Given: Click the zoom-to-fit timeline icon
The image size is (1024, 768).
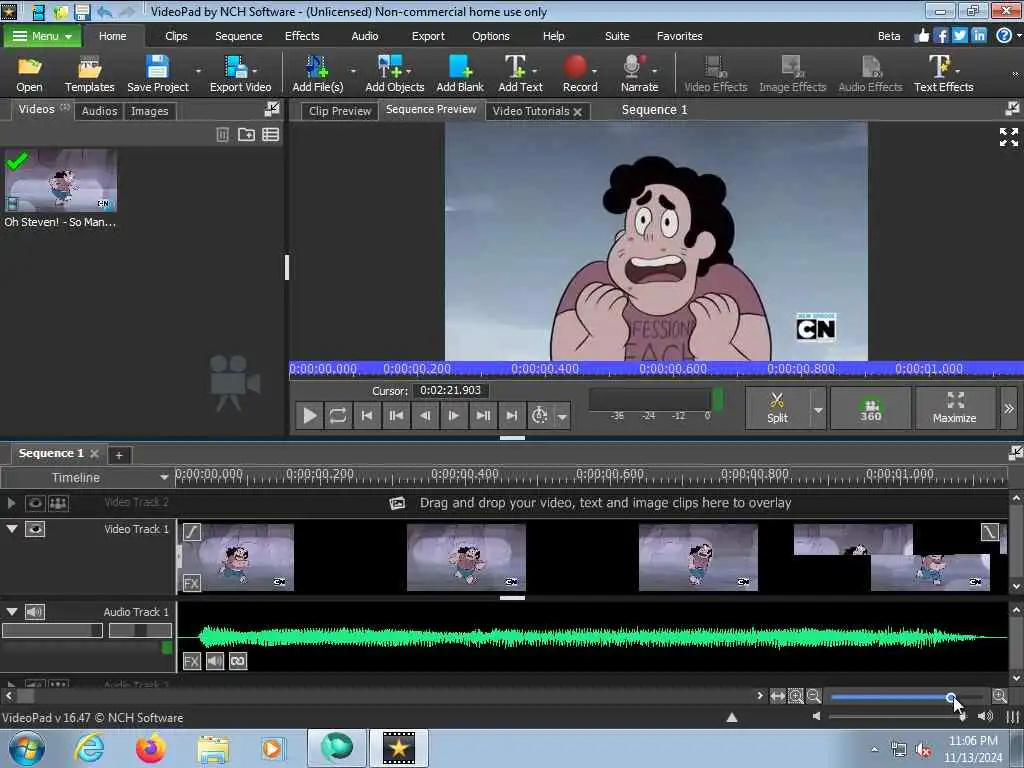Looking at the screenshot, I should point(777,696).
